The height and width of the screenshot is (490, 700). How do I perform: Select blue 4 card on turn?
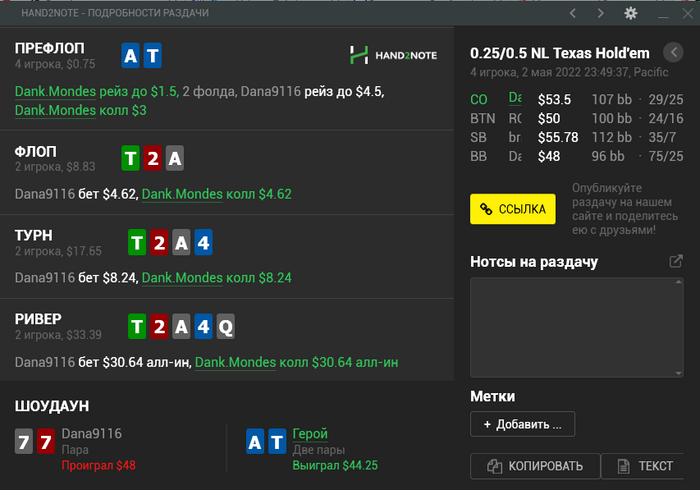tap(203, 242)
